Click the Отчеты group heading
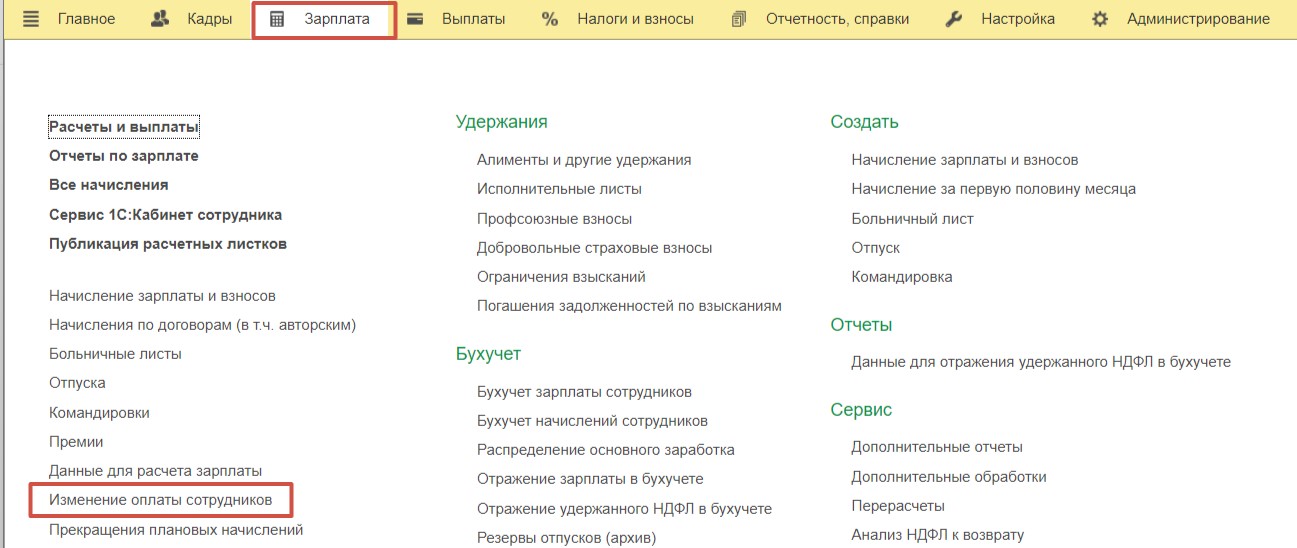Viewport: 1297px width, 548px height. coord(861,325)
